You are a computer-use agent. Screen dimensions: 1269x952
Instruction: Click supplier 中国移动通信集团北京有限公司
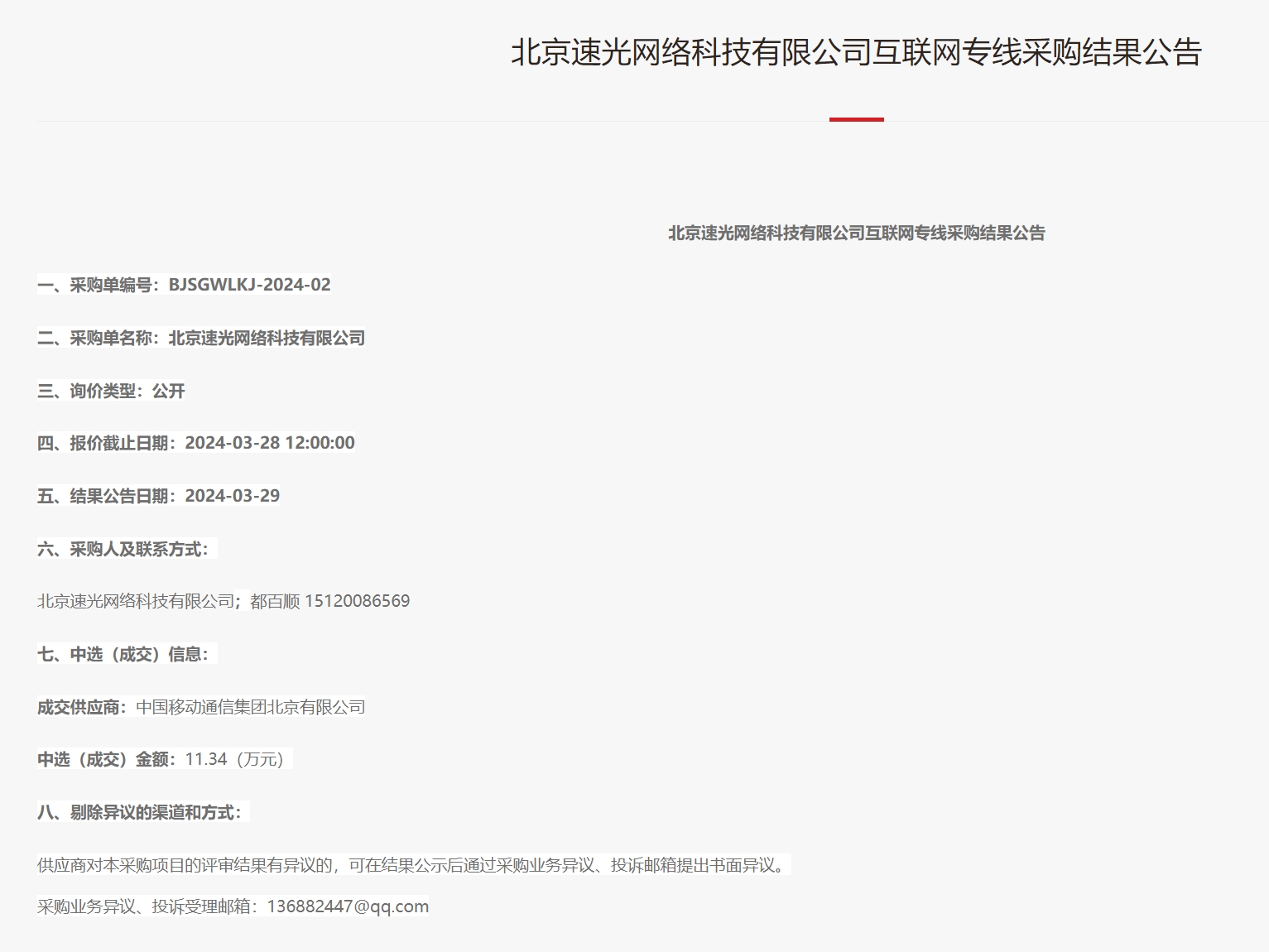(x=250, y=707)
